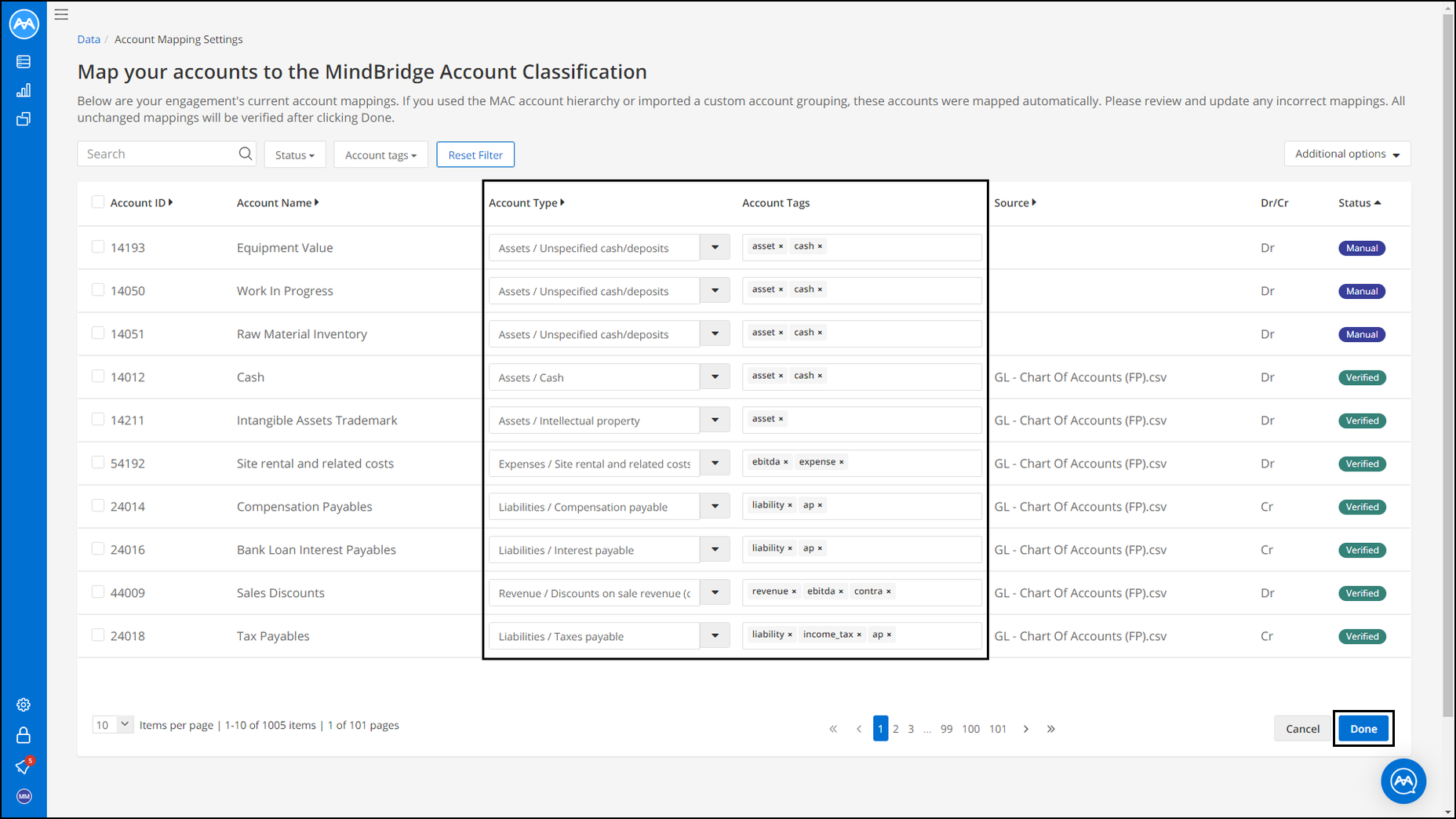Open the Status filter dropdown
Image resolution: width=1456 pixels, height=819 pixels.
coord(295,155)
